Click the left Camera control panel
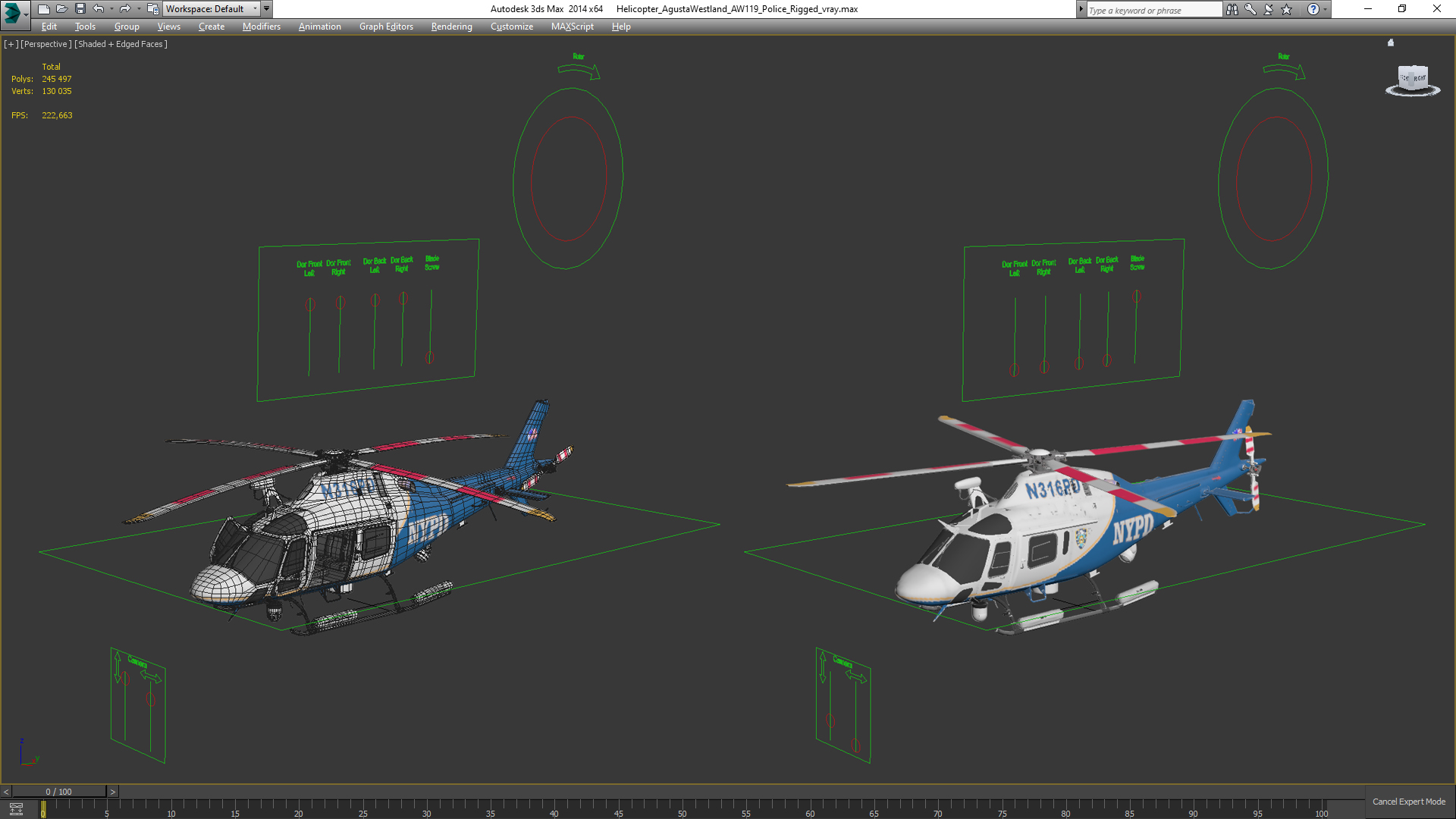1456x819 pixels. [138, 705]
